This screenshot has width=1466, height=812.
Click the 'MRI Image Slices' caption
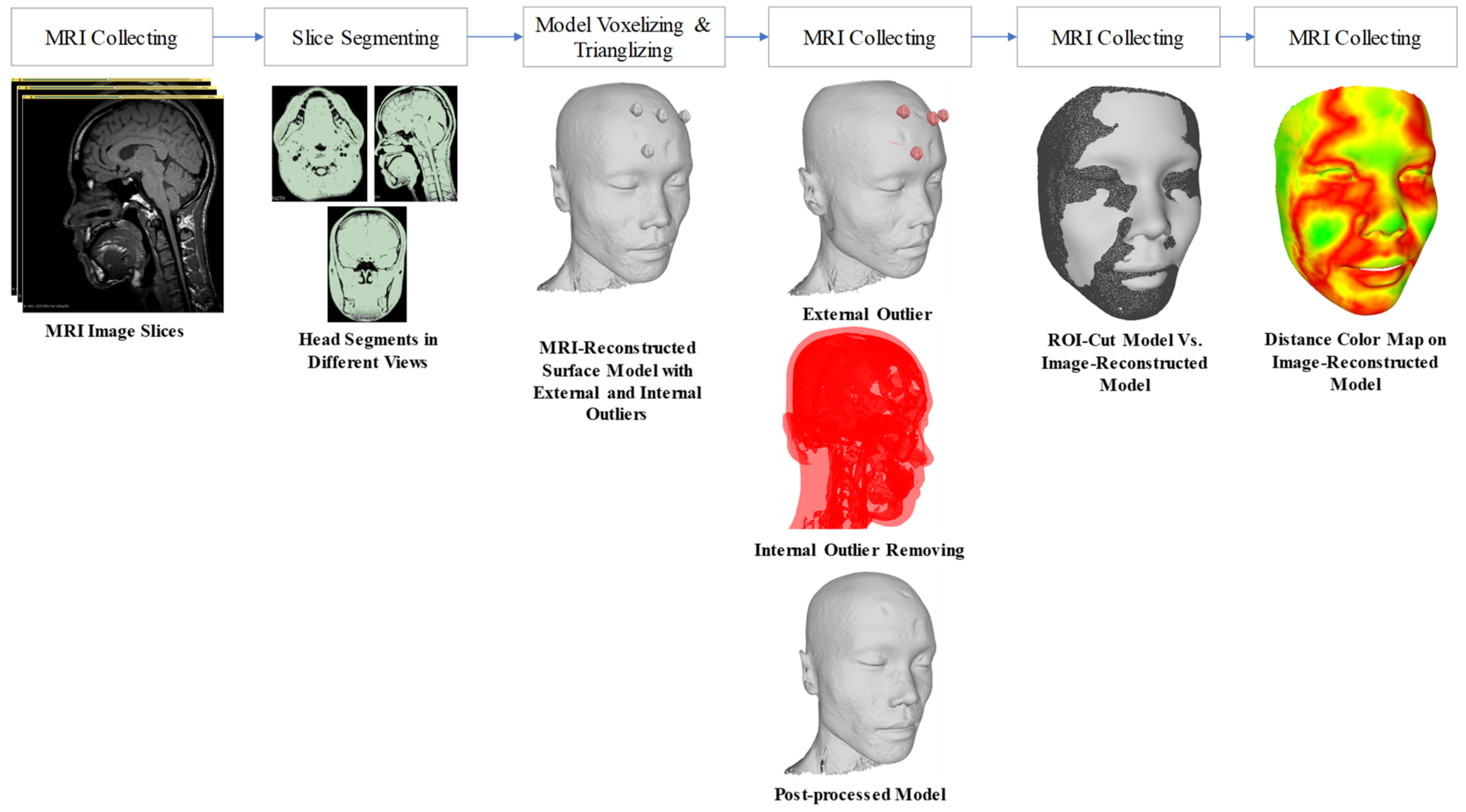(x=115, y=331)
